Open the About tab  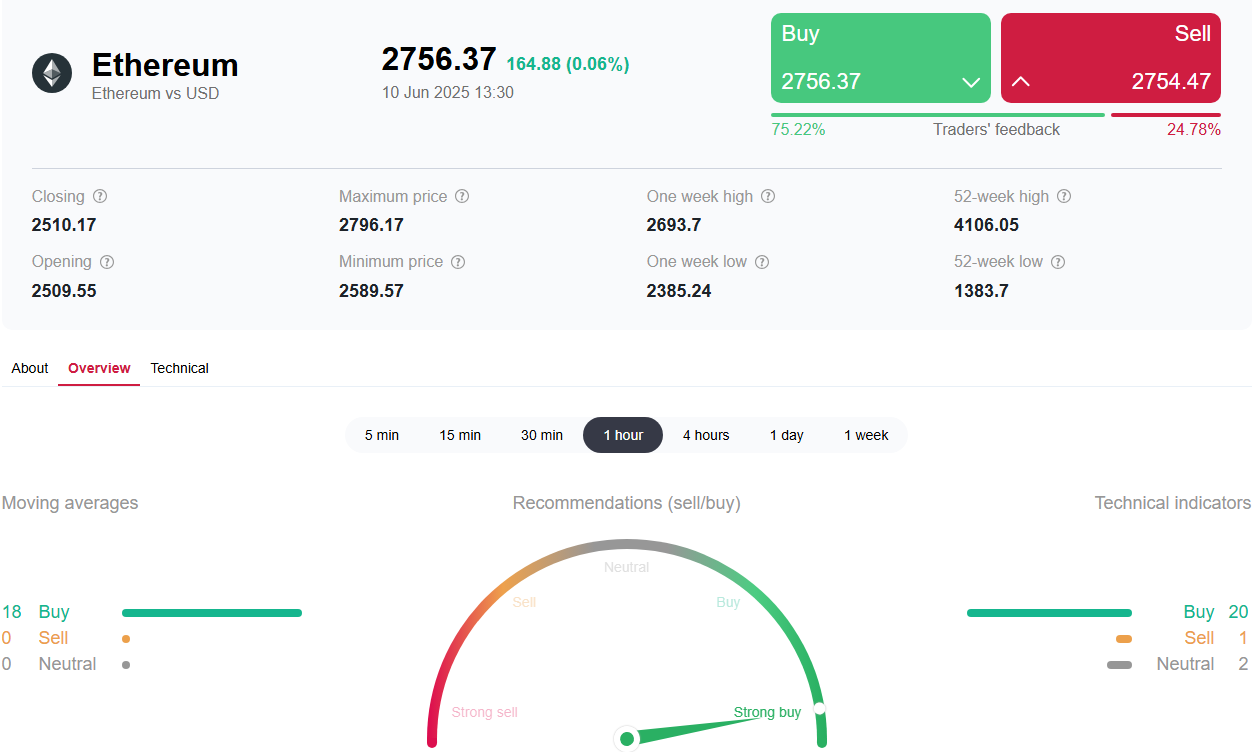[x=30, y=368]
